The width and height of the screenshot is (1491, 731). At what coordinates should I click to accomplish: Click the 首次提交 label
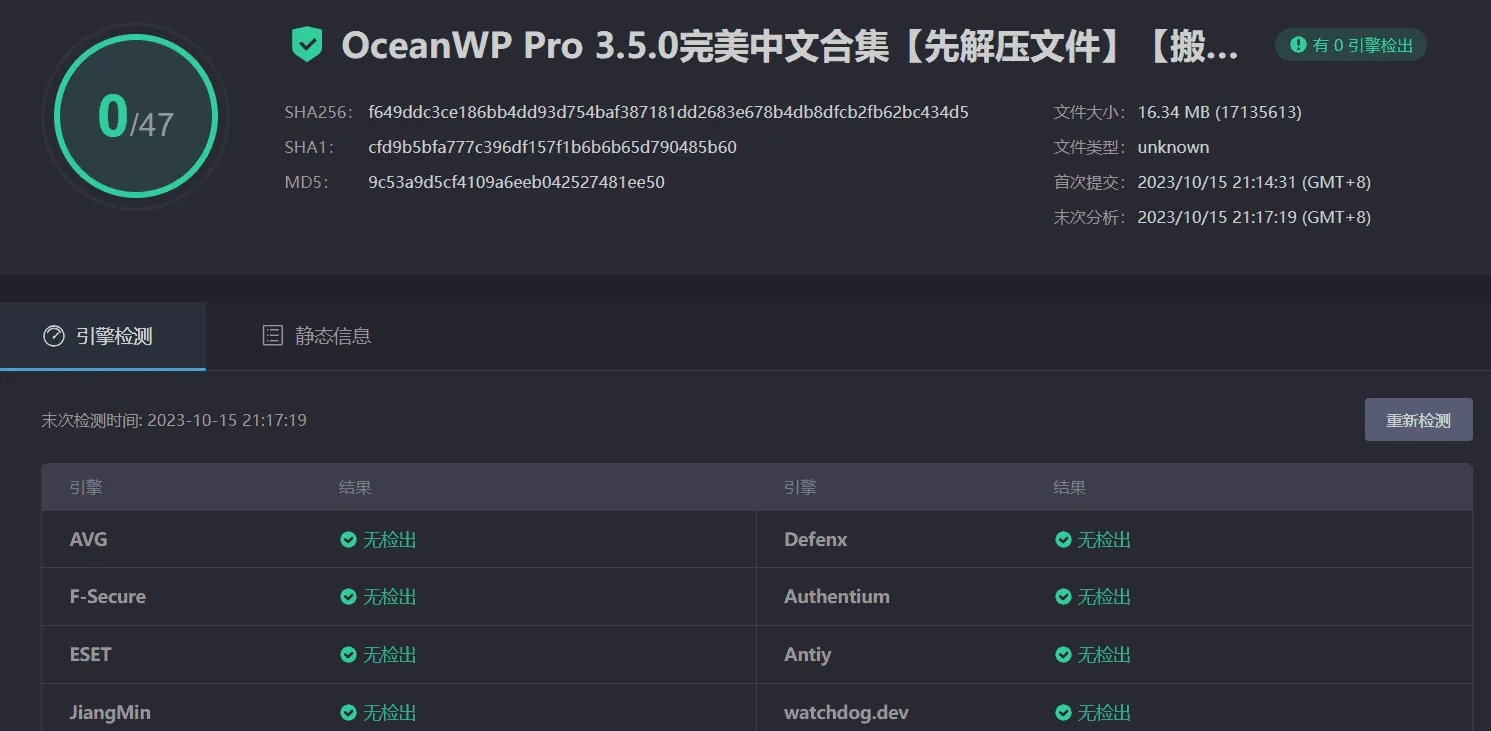(1090, 182)
